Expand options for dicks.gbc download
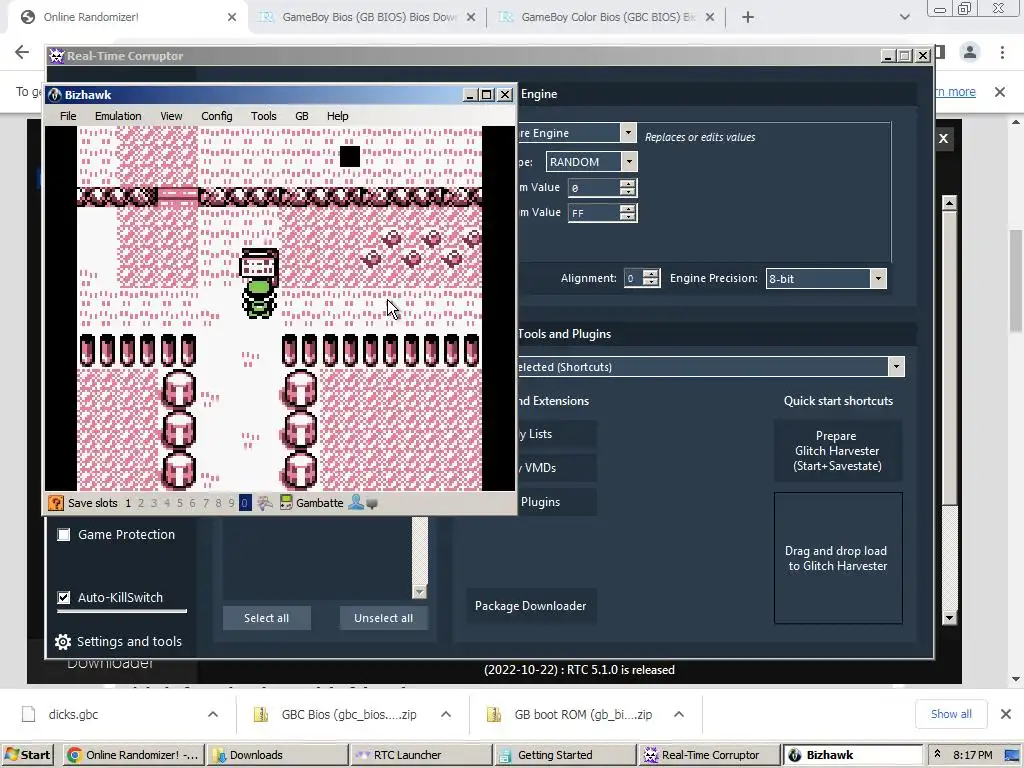1024x768 pixels. click(x=213, y=714)
